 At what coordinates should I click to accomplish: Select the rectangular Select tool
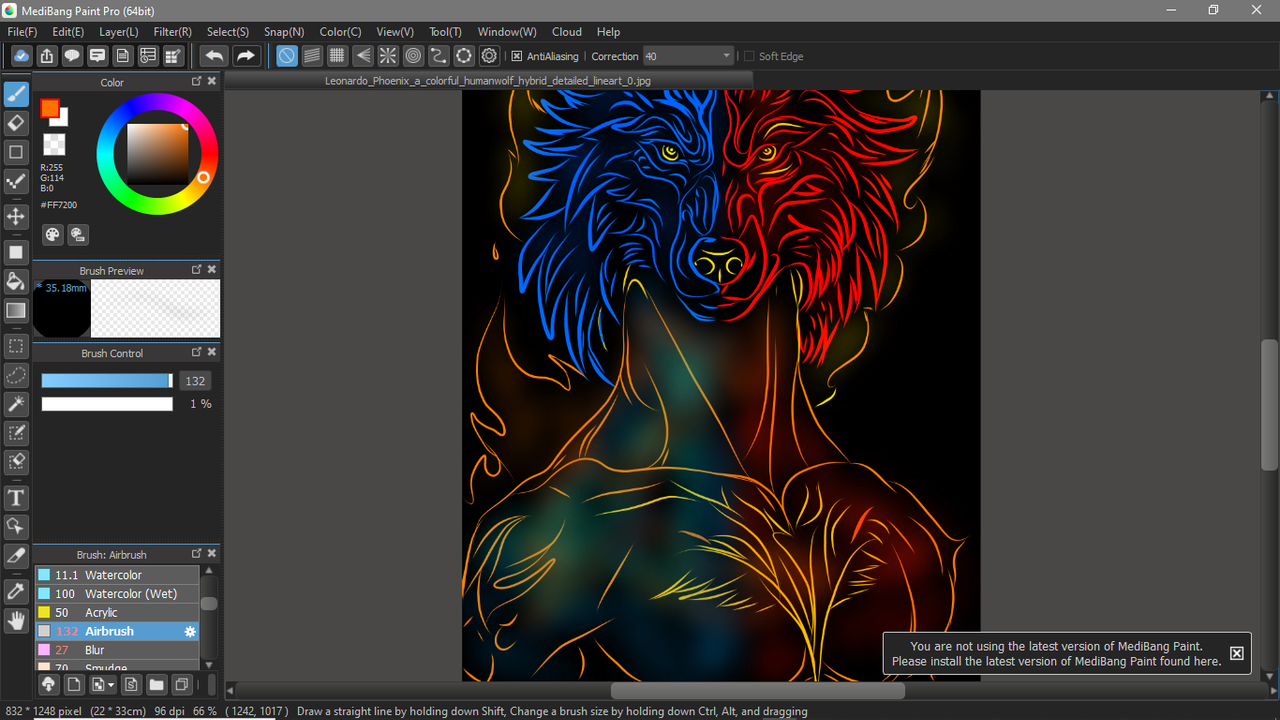click(x=16, y=346)
